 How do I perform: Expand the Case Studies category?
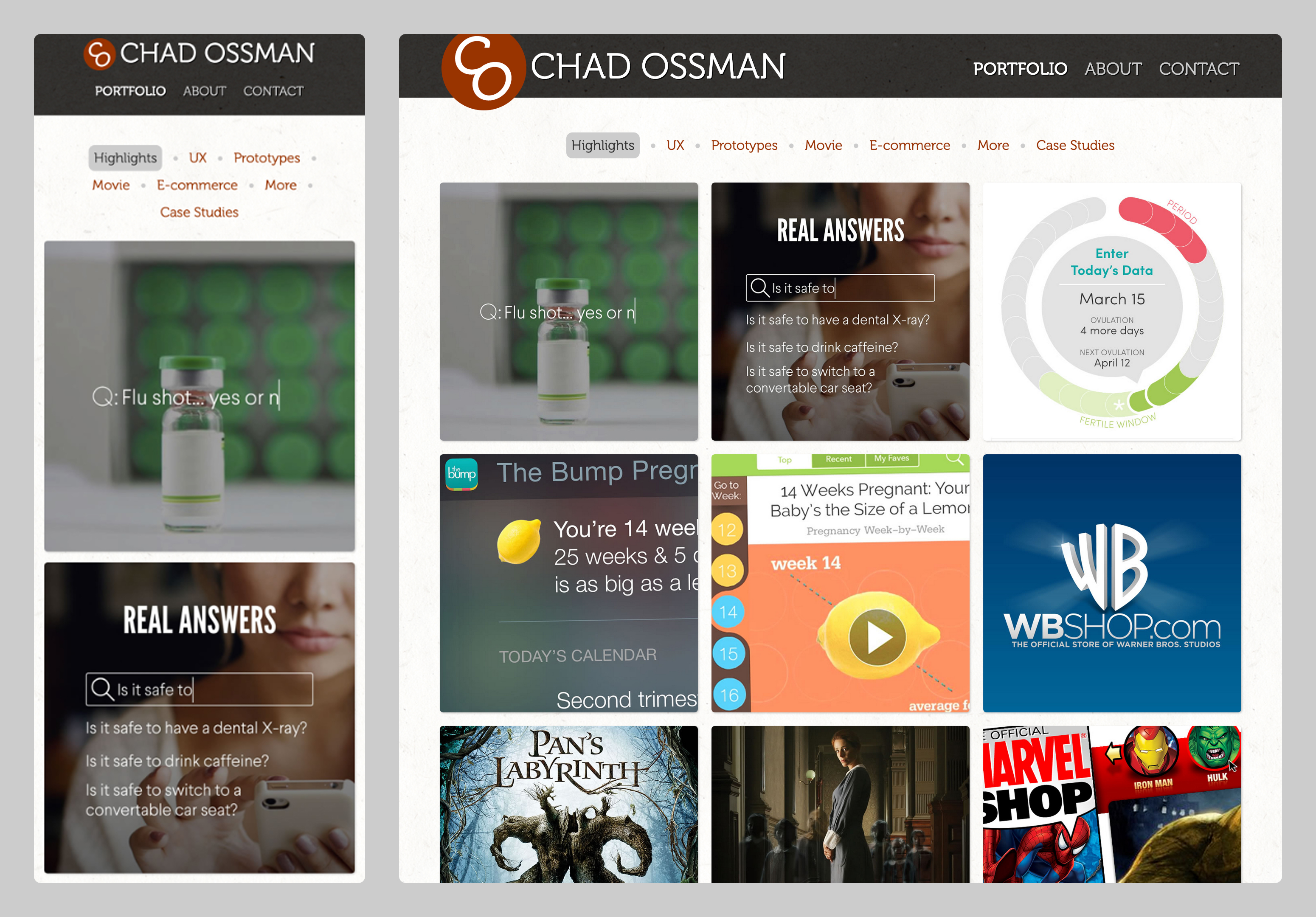click(x=1075, y=145)
